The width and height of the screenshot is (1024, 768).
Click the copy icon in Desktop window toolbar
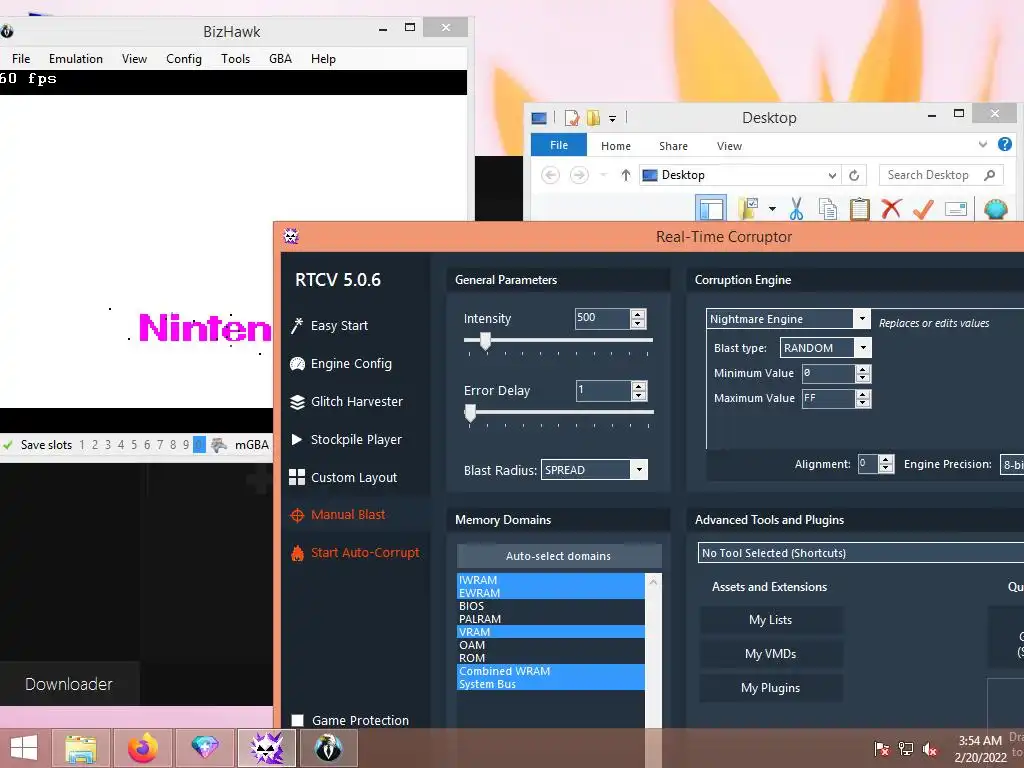[x=827, y=210]
